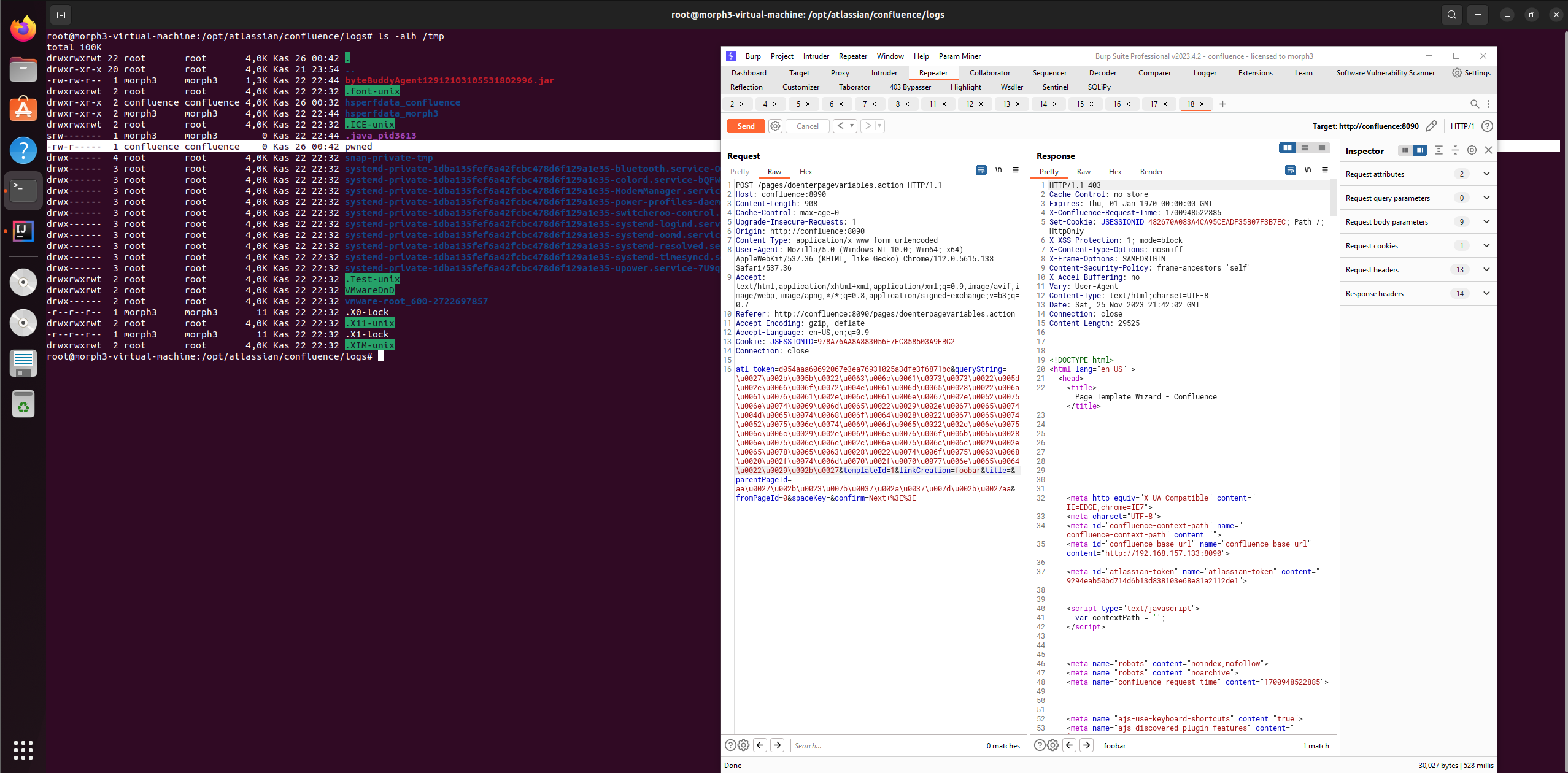
Task: Open Response panel hamburger menu
Action: (x=1325, y=170)
